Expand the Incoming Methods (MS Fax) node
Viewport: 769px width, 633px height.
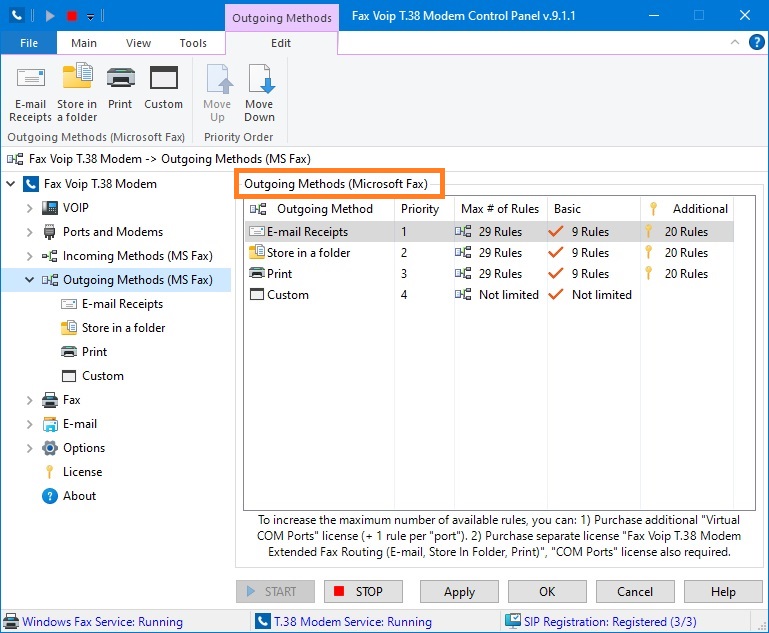tap(29, 256)
